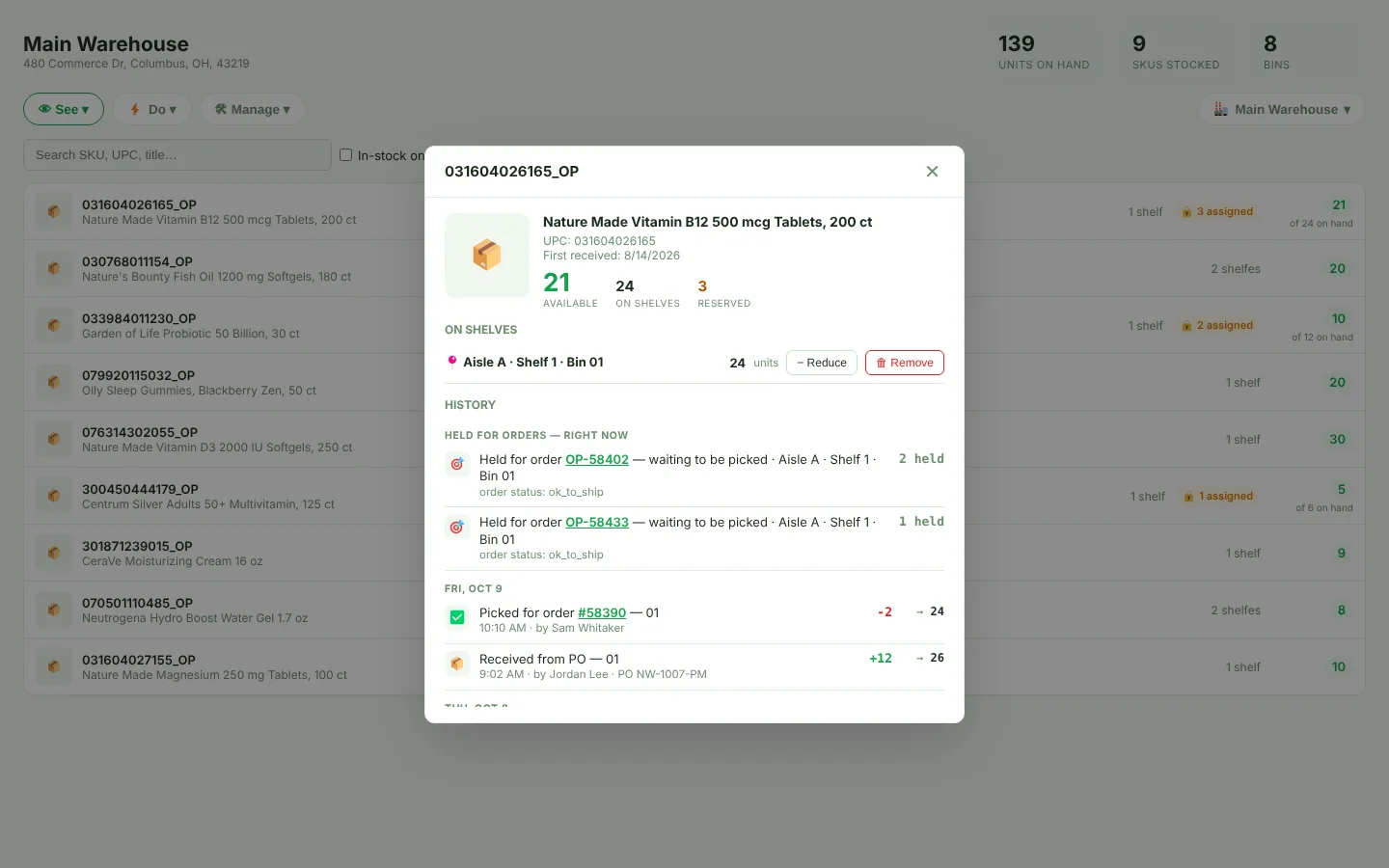Click the lock icon on 3 assigned badge
1389x868 pixels.
1186,212
